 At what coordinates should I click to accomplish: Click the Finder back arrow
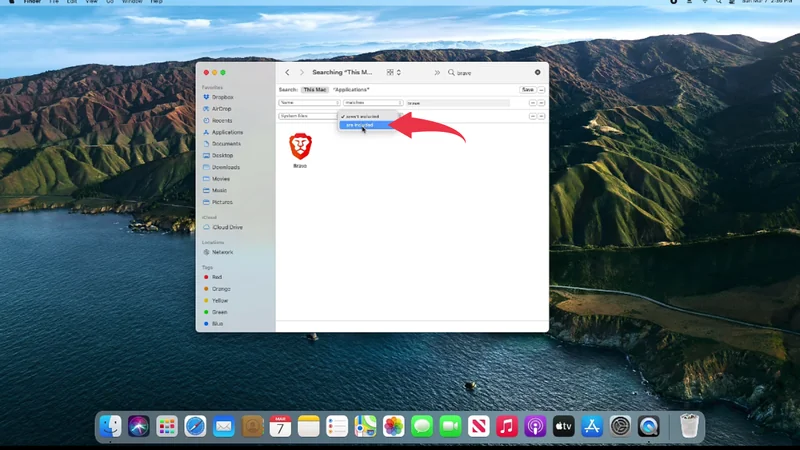pos(288,73)
